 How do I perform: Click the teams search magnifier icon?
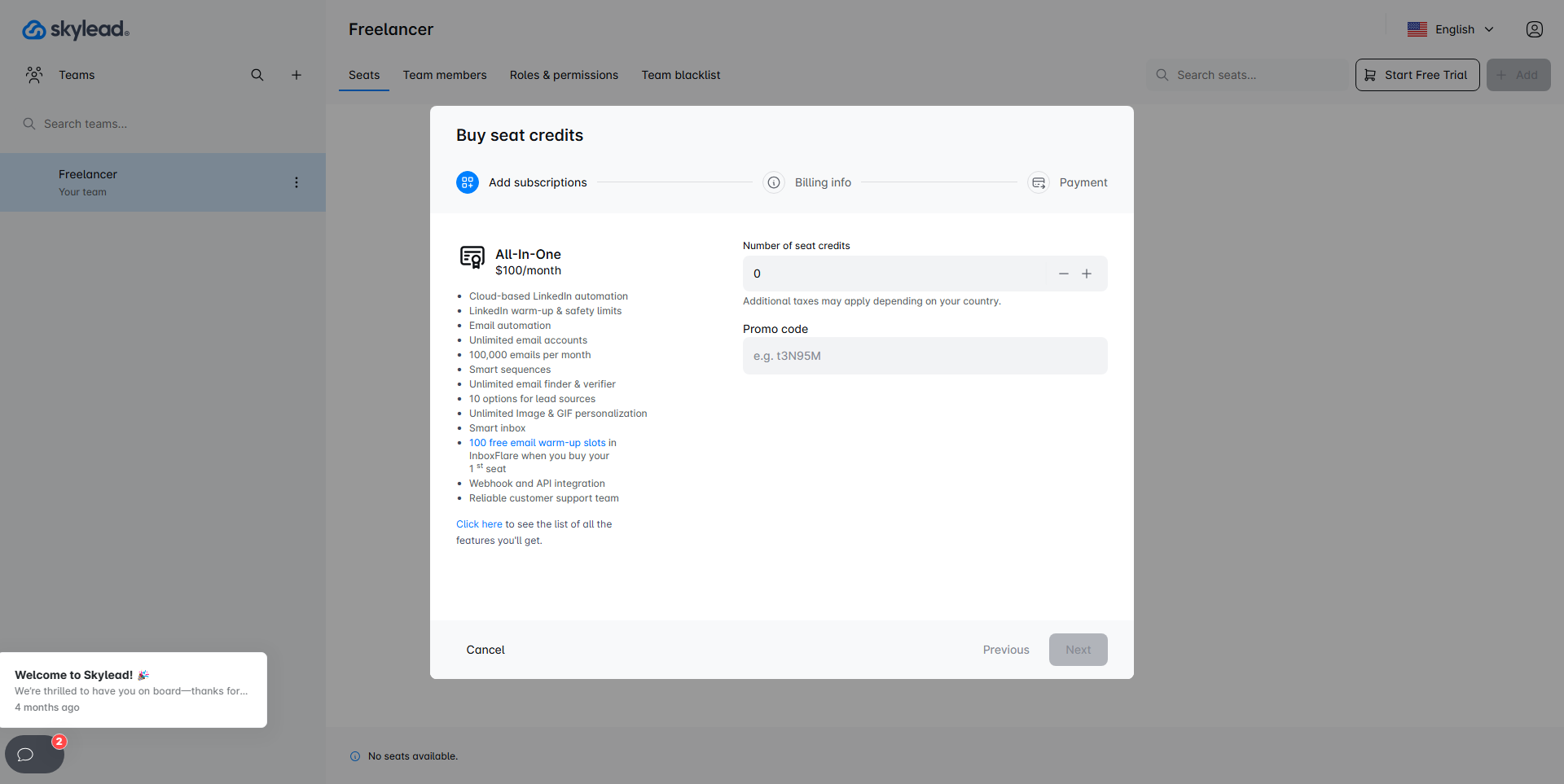(257, 75)
